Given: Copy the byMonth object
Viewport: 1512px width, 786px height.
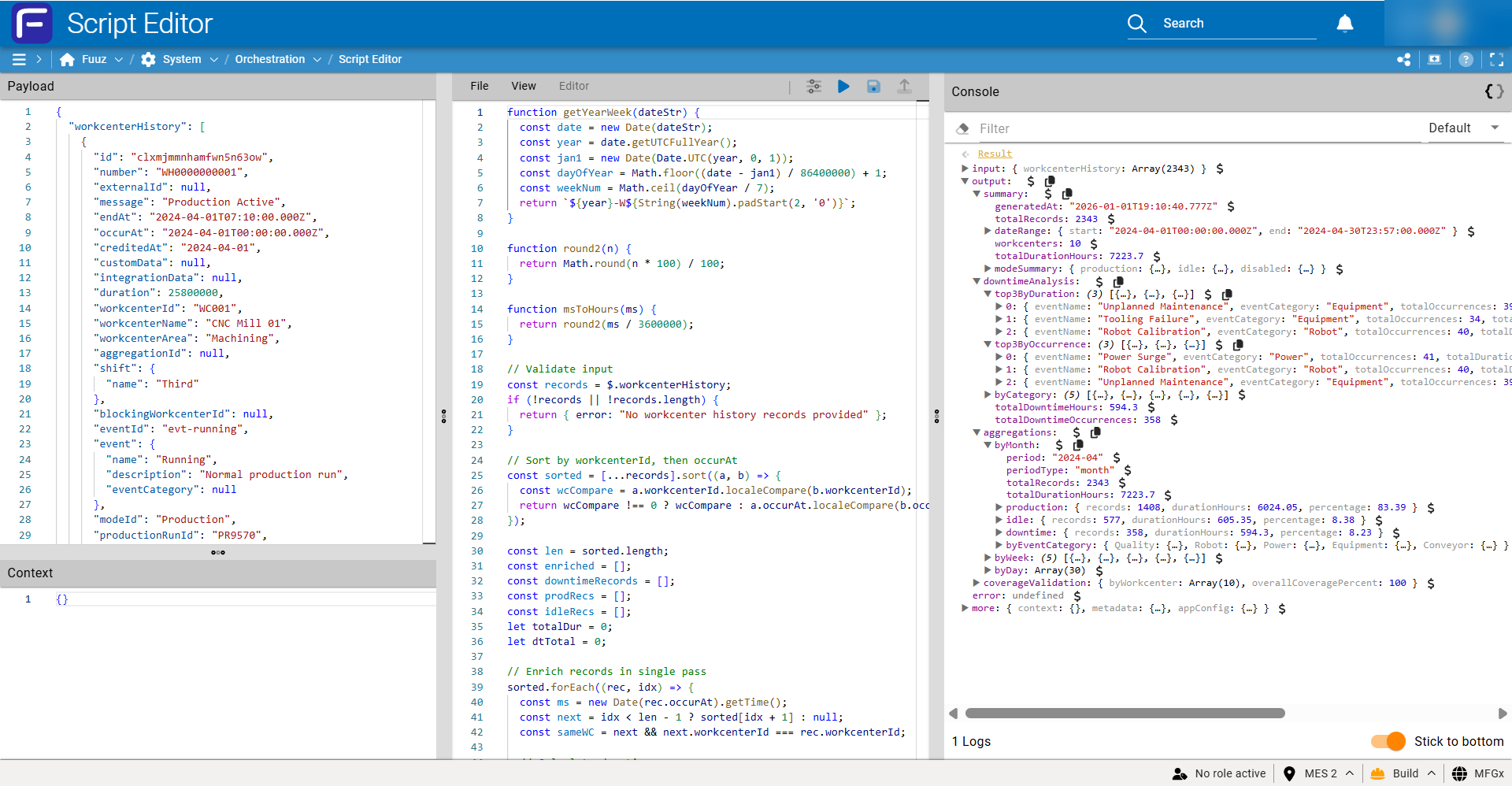Looking at the screenshot, I should 1077,445.
